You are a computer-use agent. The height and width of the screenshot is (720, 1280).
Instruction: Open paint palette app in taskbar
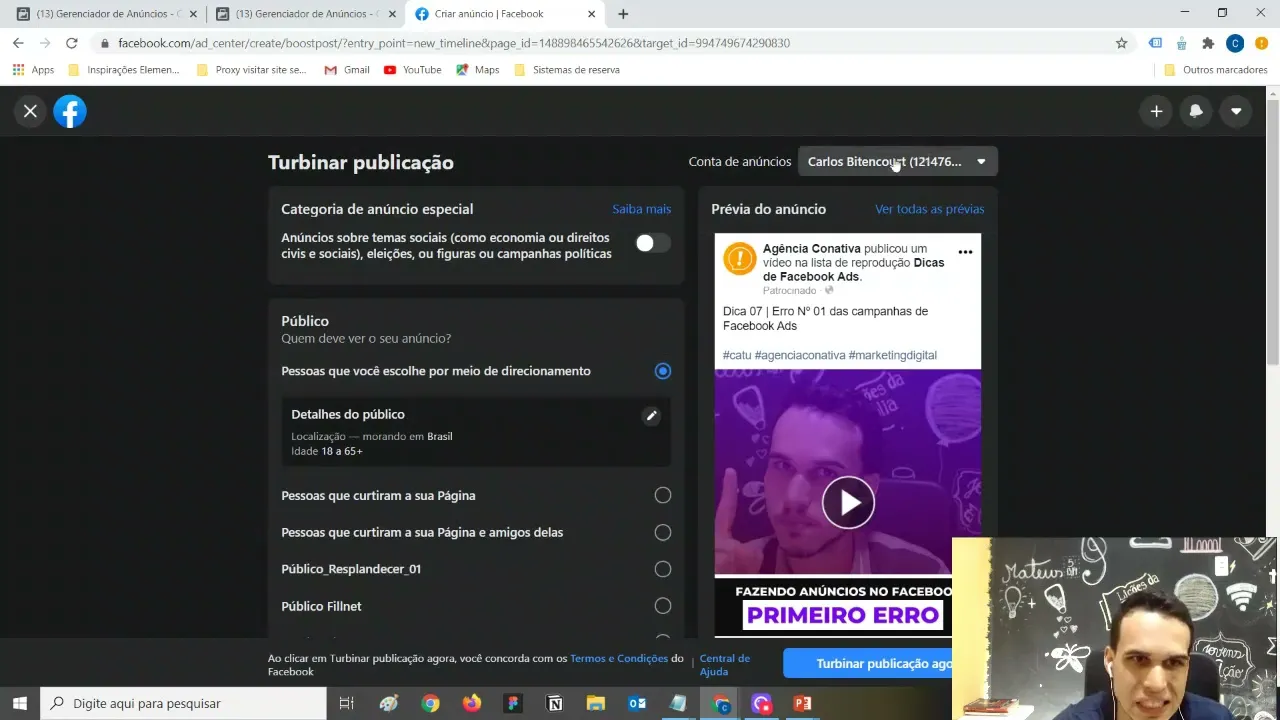[x=389, y=703]
